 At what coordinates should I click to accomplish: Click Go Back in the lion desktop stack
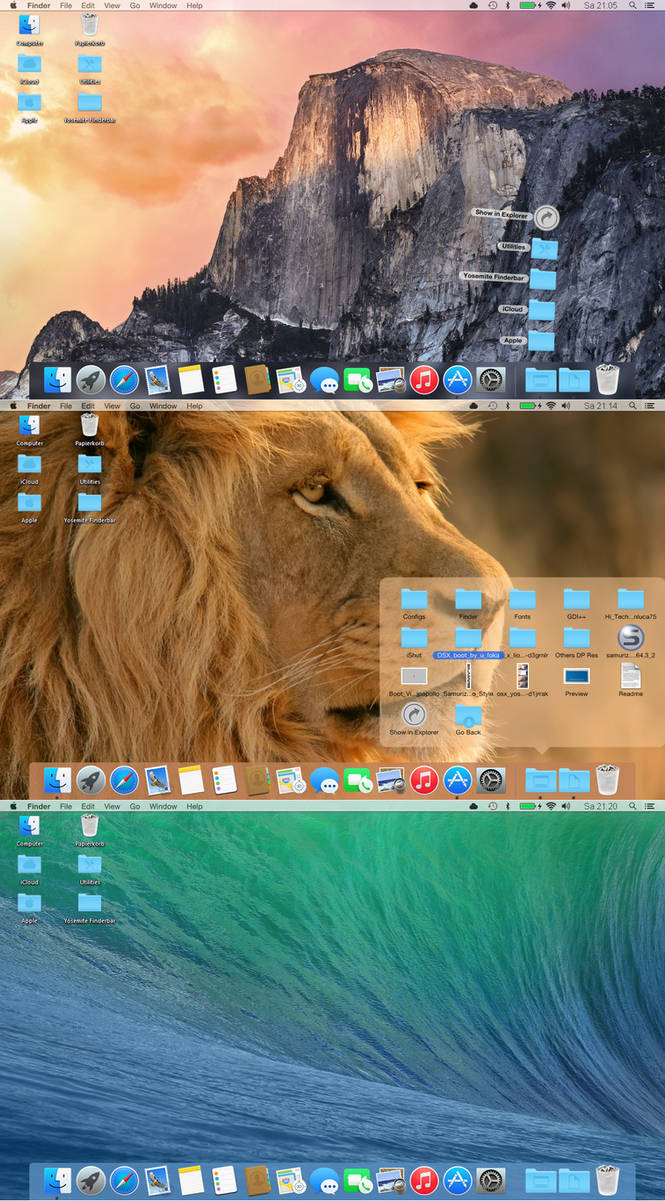[x=468, y=715]
